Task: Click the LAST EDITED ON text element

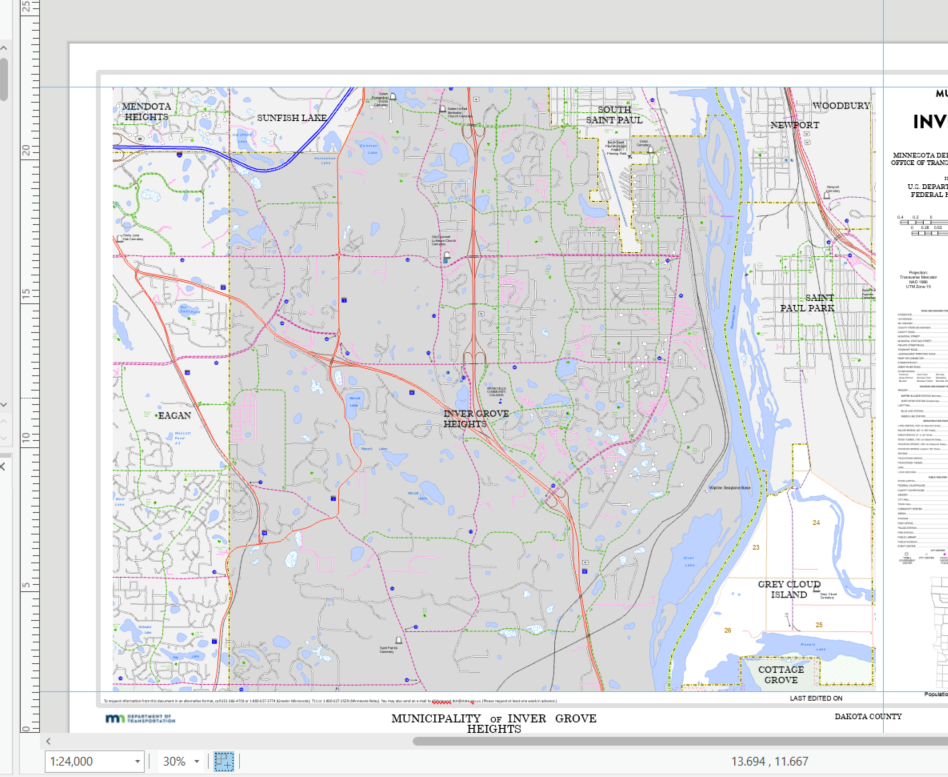Action: tap(816, 697)
